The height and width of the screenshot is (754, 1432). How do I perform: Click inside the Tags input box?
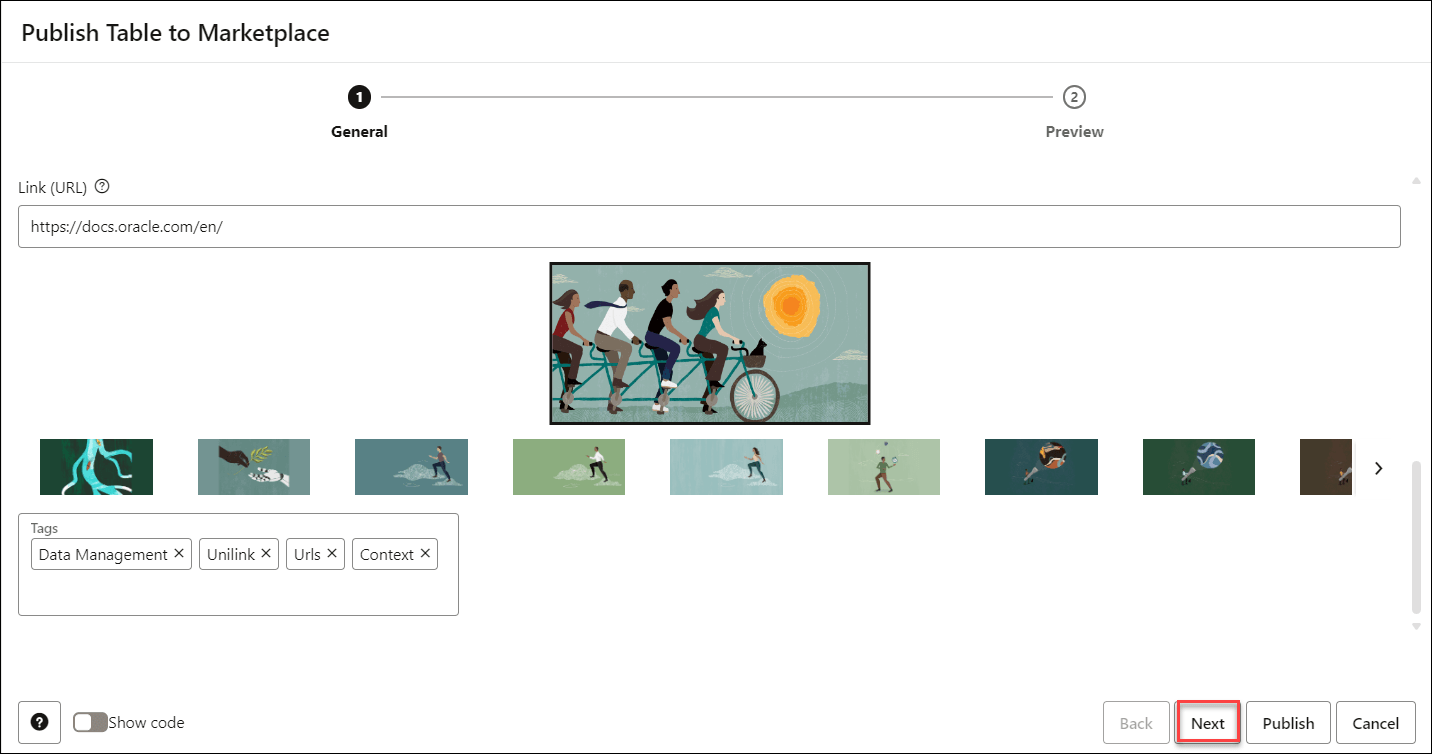(x=238, y=592)
